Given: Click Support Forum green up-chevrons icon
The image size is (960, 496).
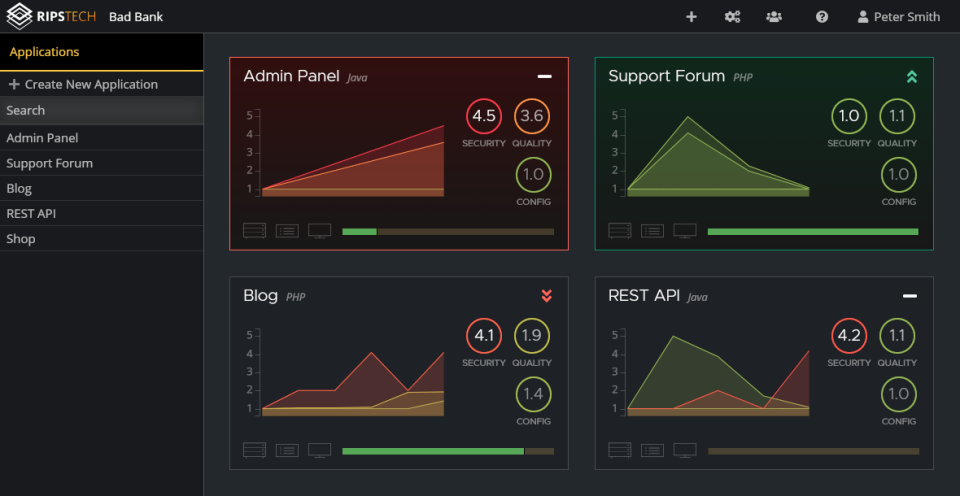Looking at the screenshot, I should click(x=911, y=76).
